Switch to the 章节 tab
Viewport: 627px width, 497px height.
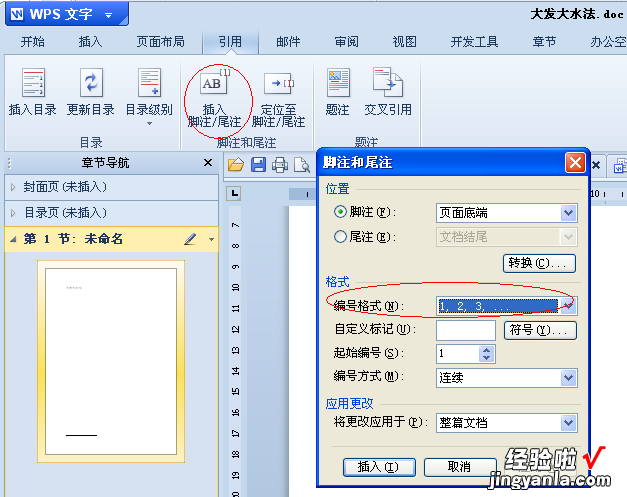pyautogui.click(x=544, y=42)
